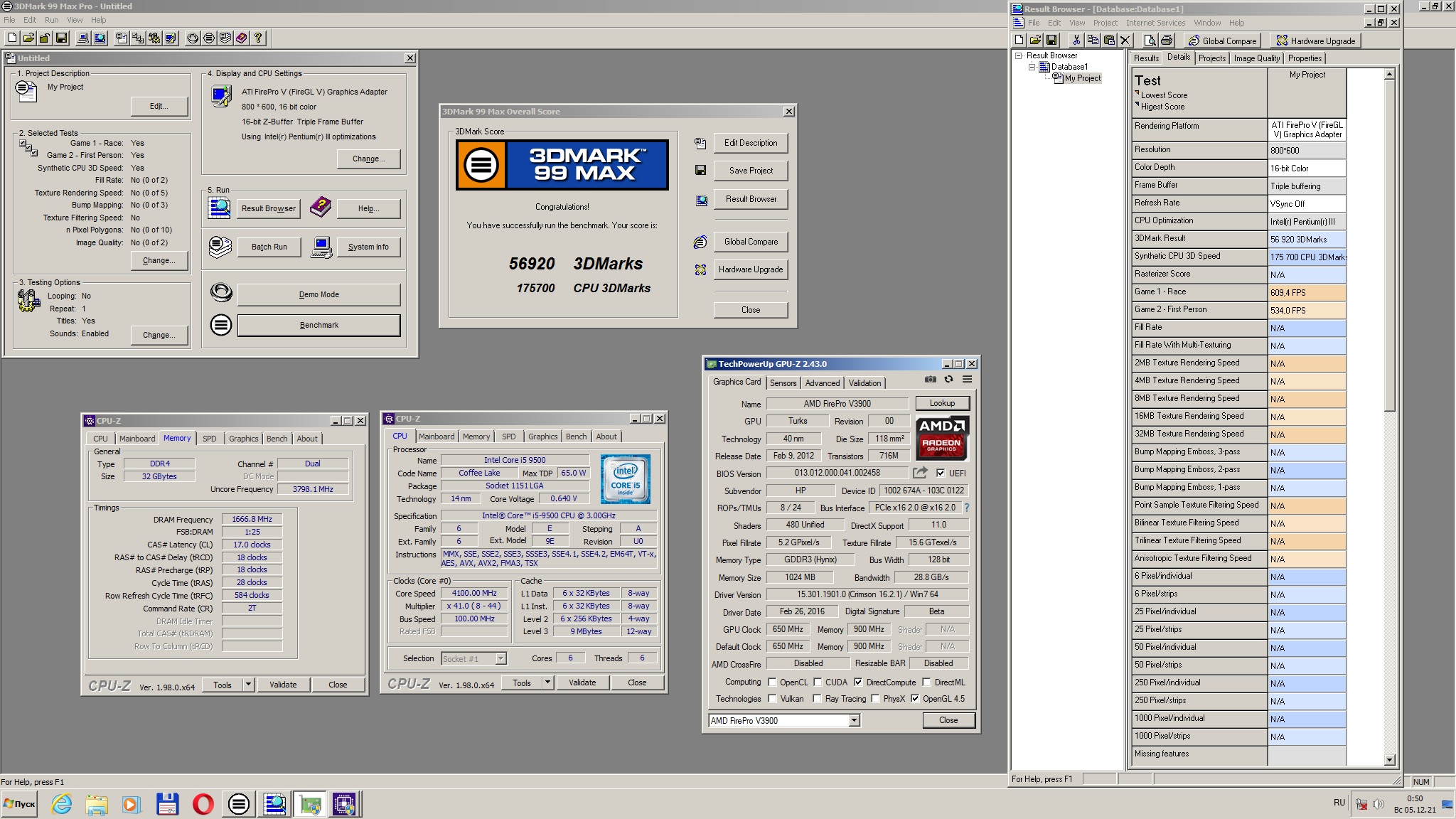Open Socket #1 selection dropdown in CPU-Z
1456x819 pixels.
tap(500, 658)
